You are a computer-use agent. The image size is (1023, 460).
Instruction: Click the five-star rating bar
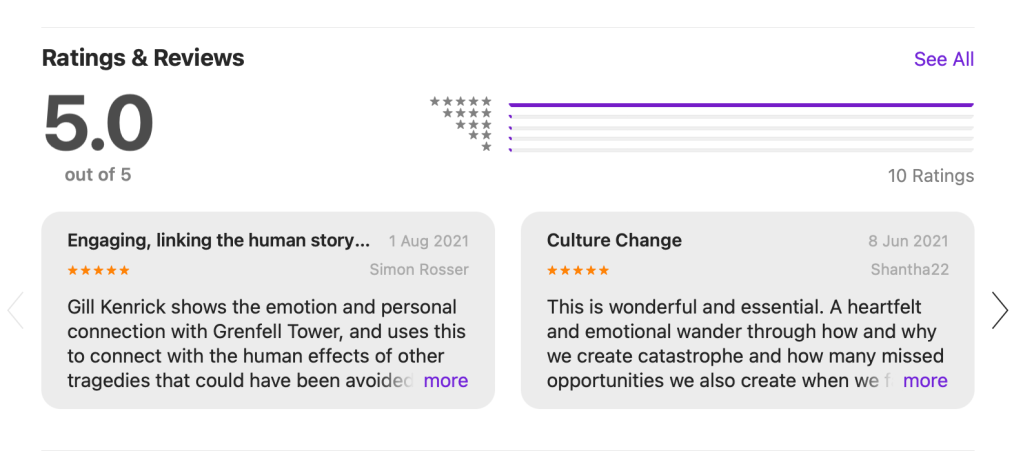pos(740,104)
